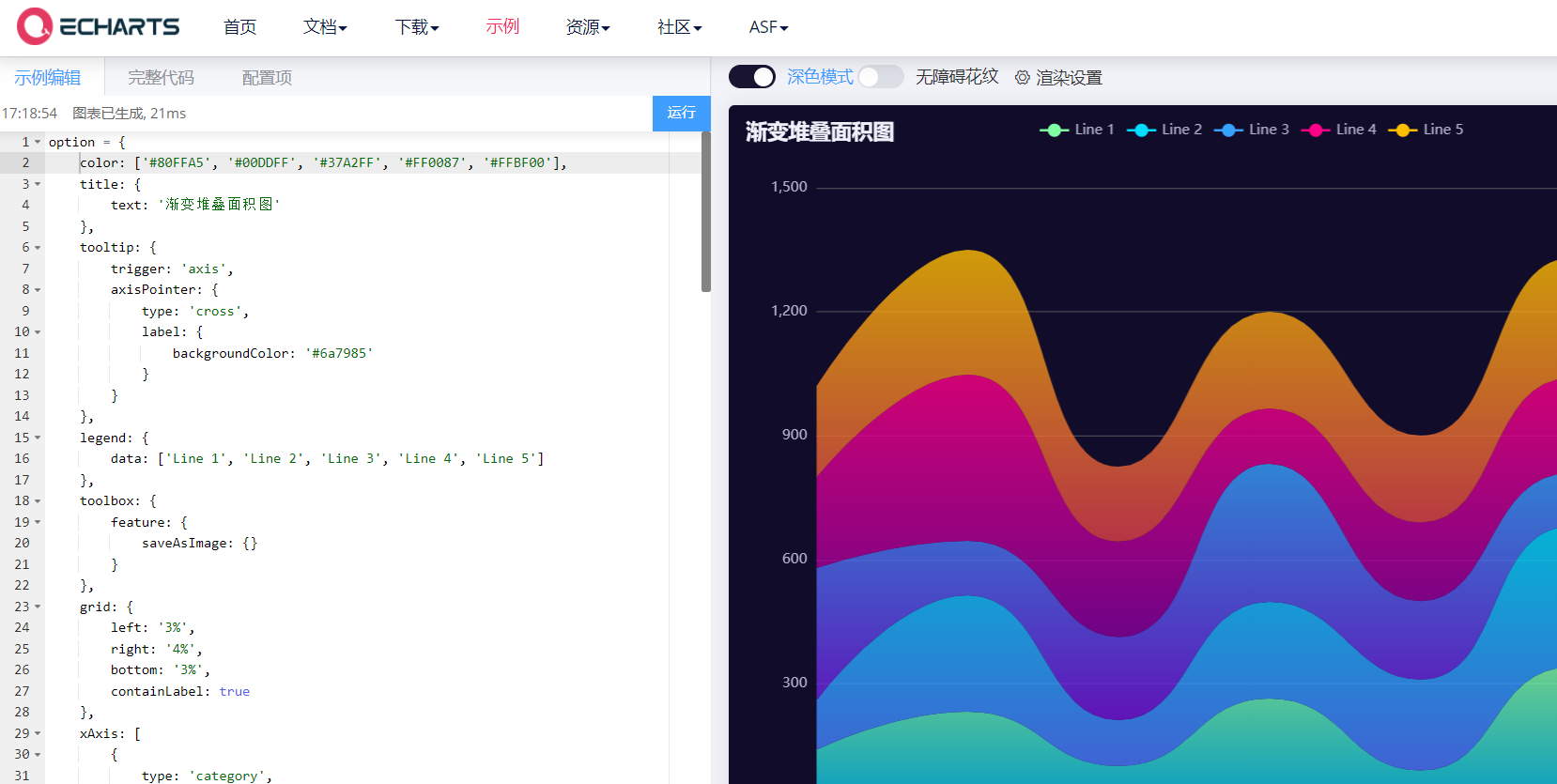Collapse the axisPointer block at line 8
This screenshot has width=1557, height=784.
pyautogui.click(x=38, y=290)
